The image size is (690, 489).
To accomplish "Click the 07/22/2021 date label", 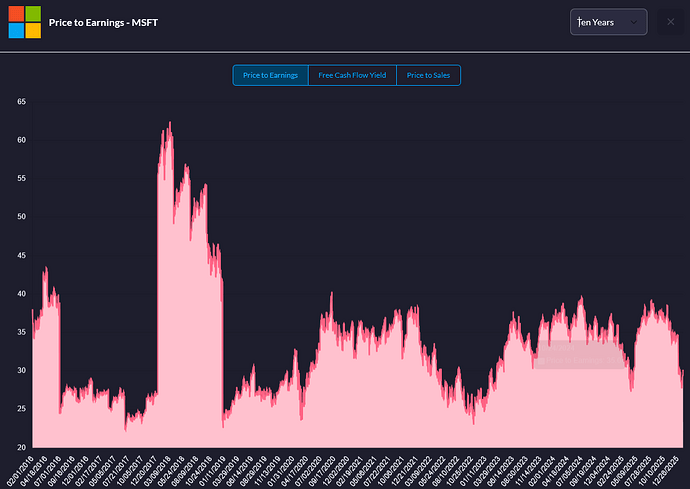I will pyautogui.click(x=378, y=471).
